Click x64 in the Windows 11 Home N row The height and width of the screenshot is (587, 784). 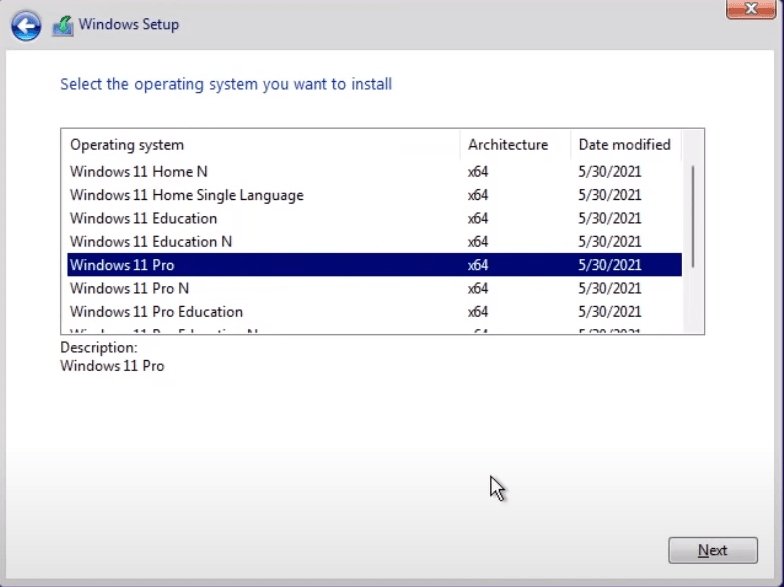click(478, 172)
